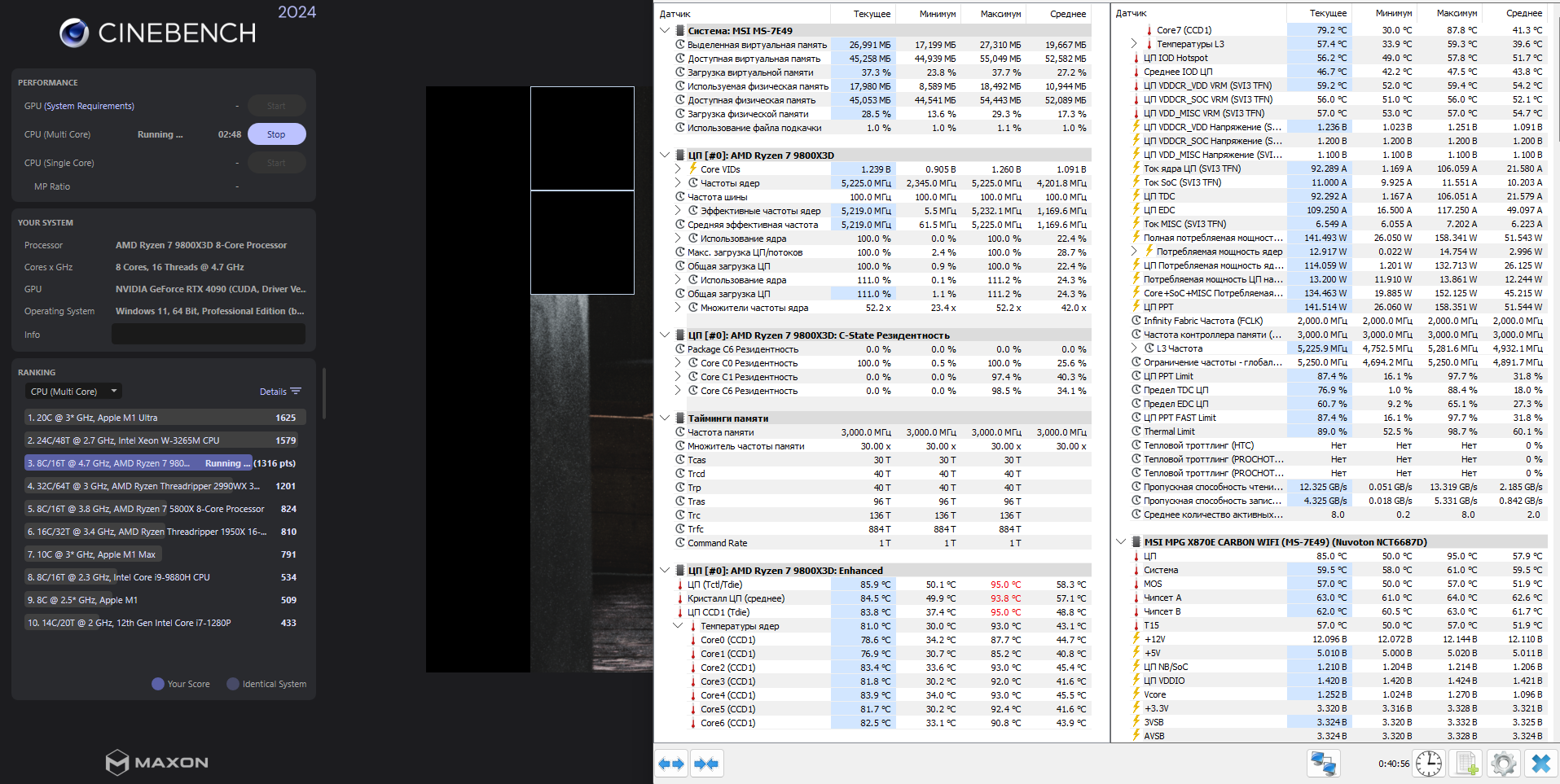Click the HWiNFO collapse columns arrows icon
This screenshot has height=784, width=1560.
(x=706, y=764)
